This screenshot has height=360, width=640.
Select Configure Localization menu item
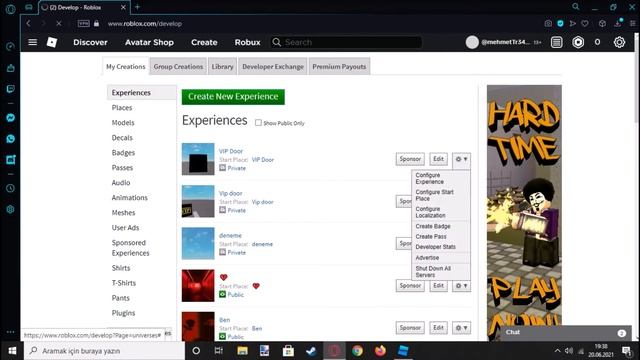tap(440, 212)
